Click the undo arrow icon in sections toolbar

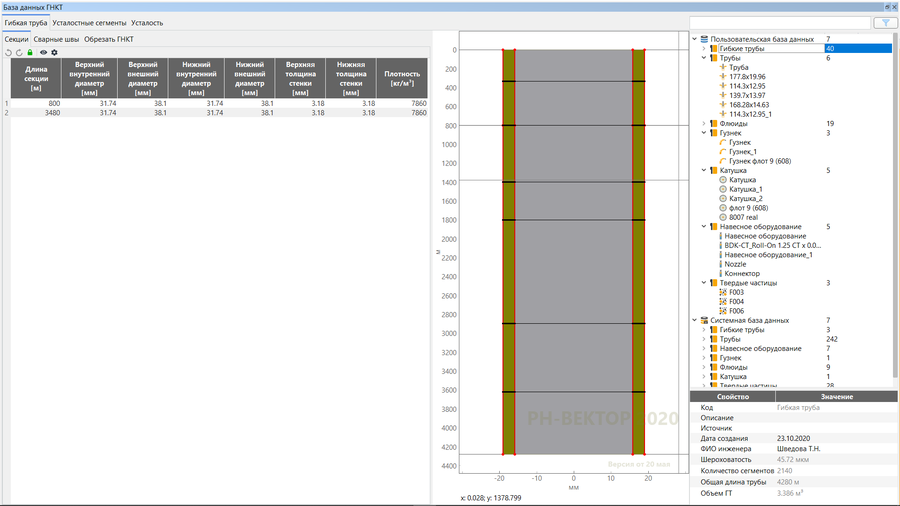8,52
